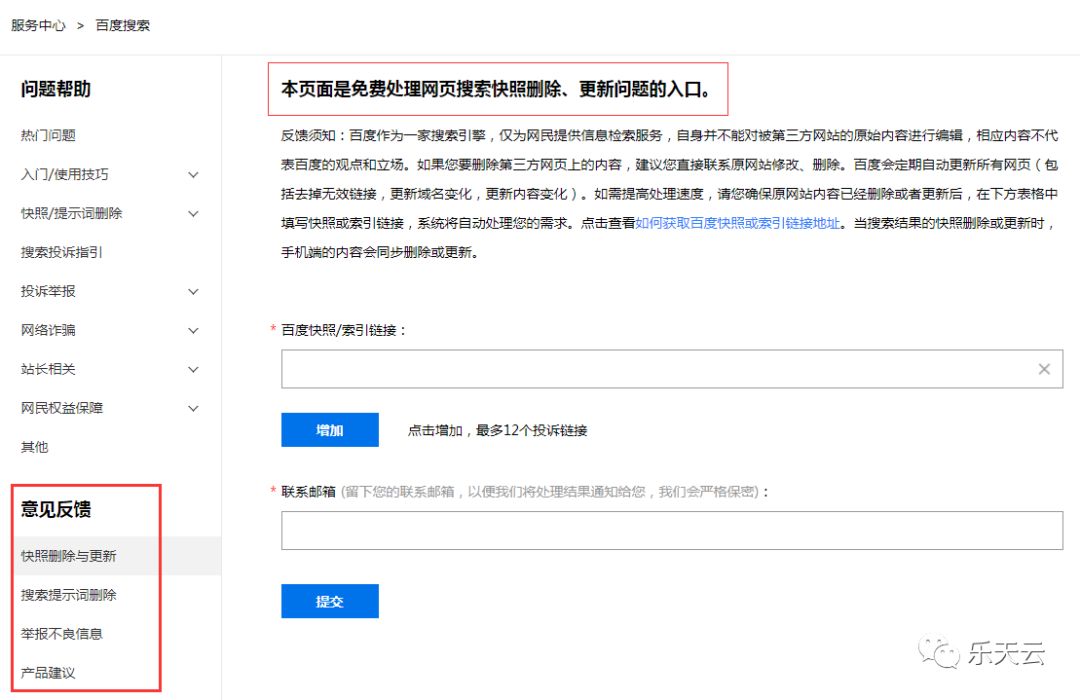Navigate to 服务中心 via the breadcrumb
1080x700 pixels.
coord(37,24)
